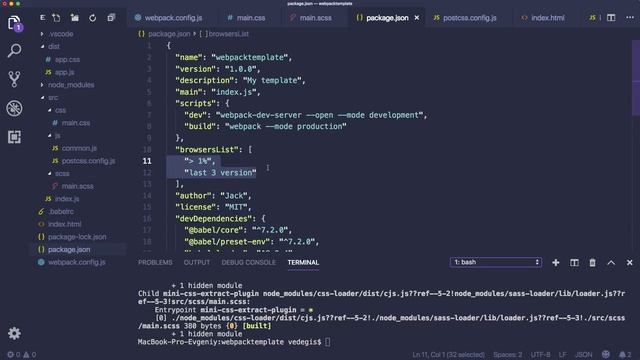The image size is (640, 360).
Task: Open index.html in the file tree
Action: point(64,224)
